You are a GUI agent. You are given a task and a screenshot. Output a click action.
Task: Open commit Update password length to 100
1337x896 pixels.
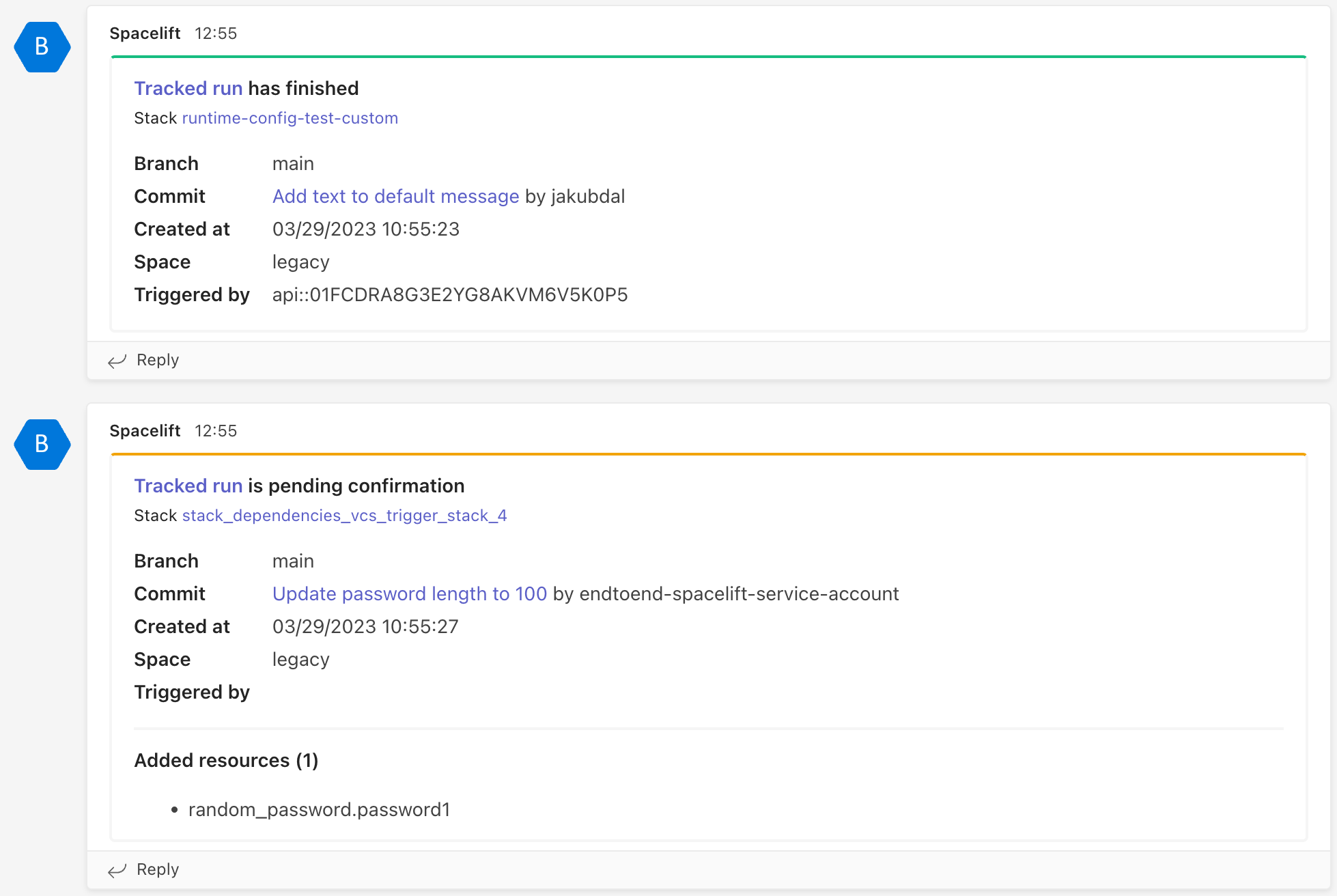(409, 594)
